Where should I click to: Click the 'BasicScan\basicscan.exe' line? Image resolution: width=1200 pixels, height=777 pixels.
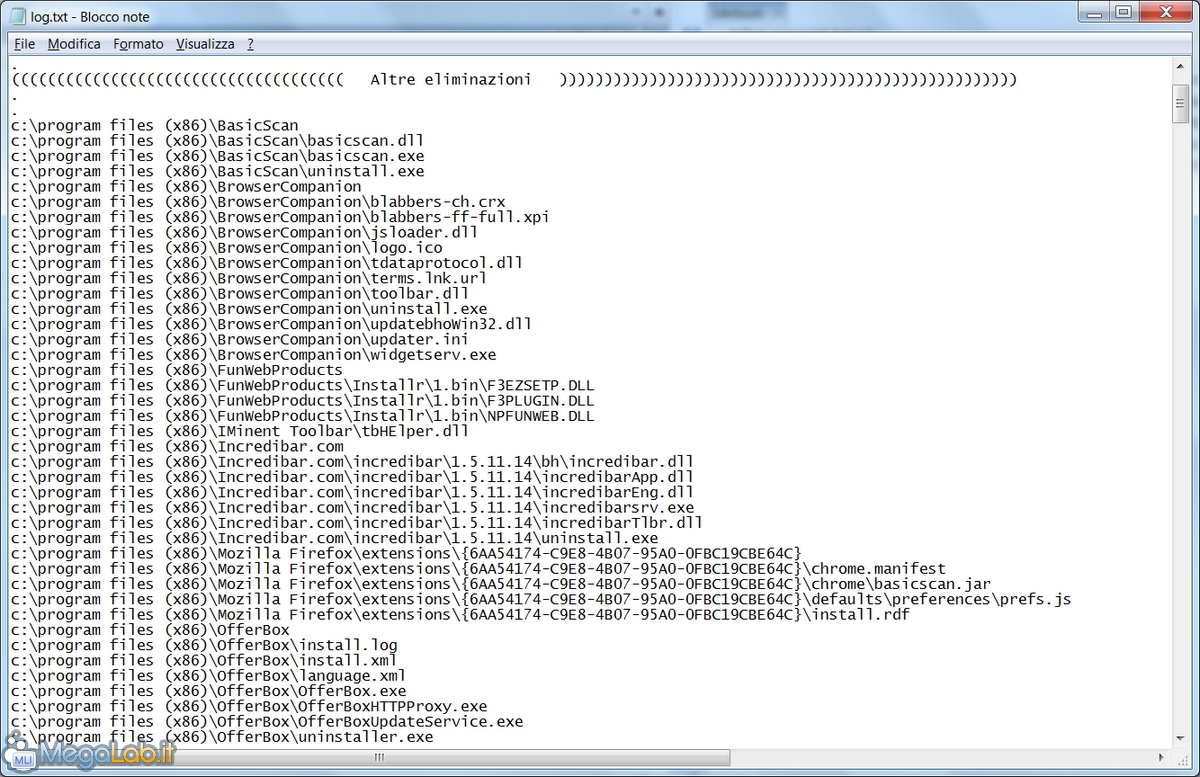tap(217, 156)
